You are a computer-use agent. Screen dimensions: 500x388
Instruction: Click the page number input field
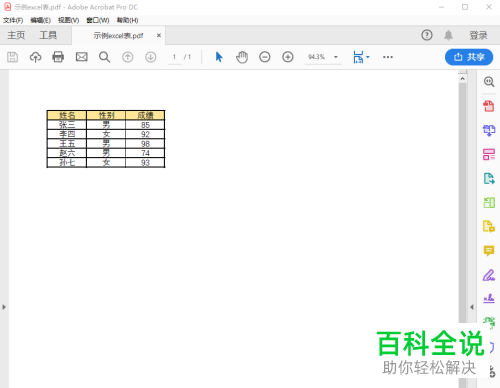tap(174, 57)
